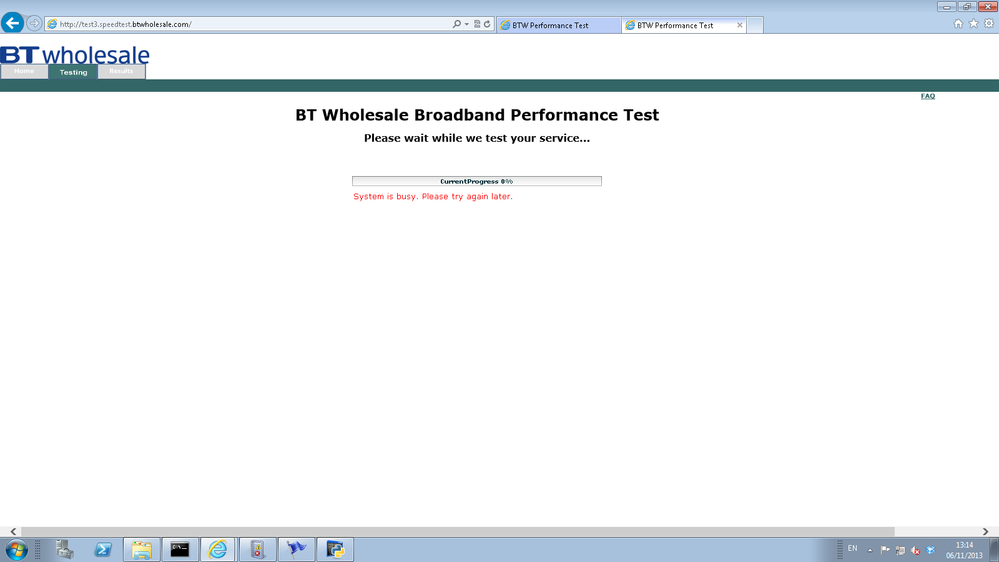Select the Testing page tab
Image resolution: width=999 pixels, height=562 pixels.
coord(73,72)
